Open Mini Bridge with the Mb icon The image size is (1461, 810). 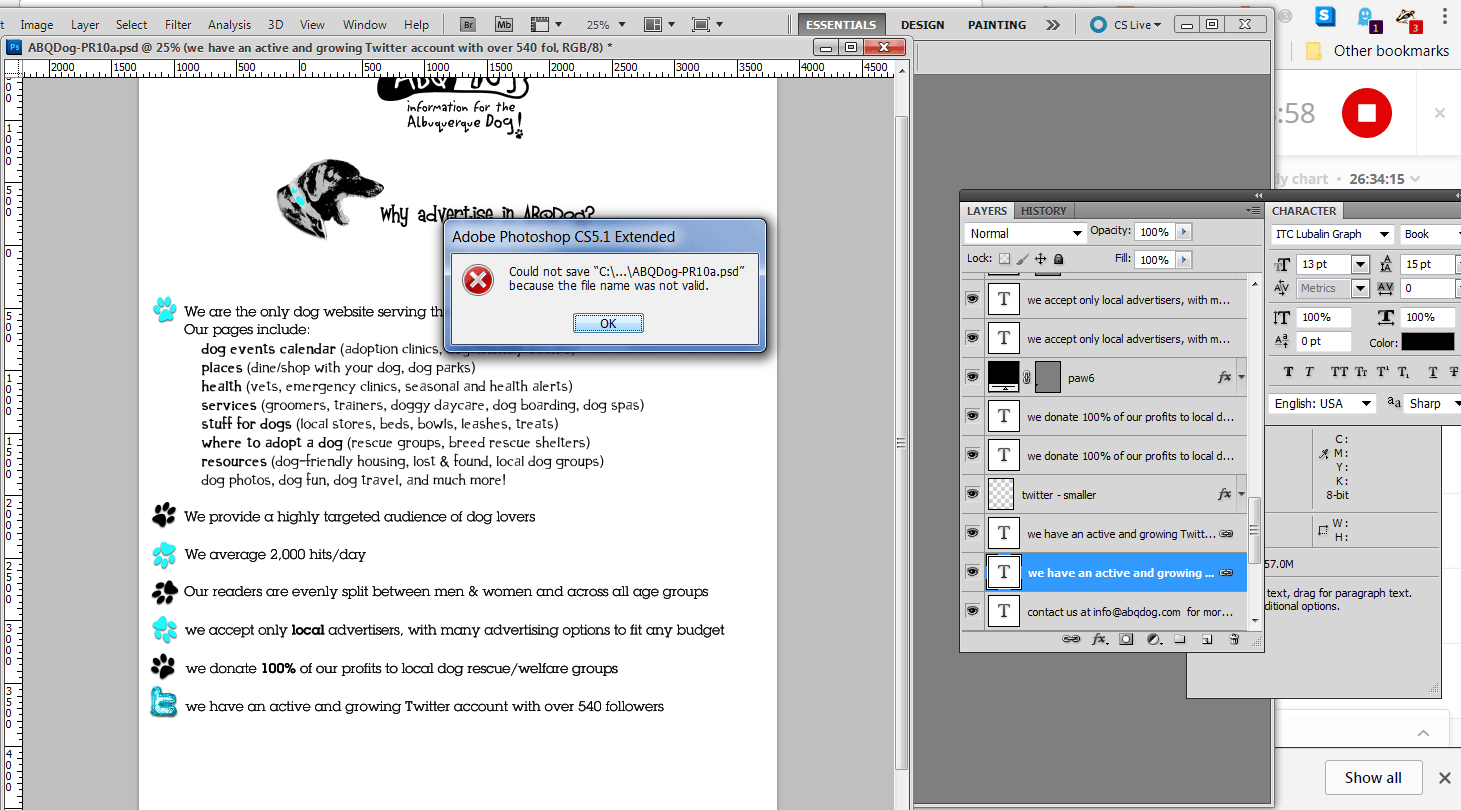point(505,25)
